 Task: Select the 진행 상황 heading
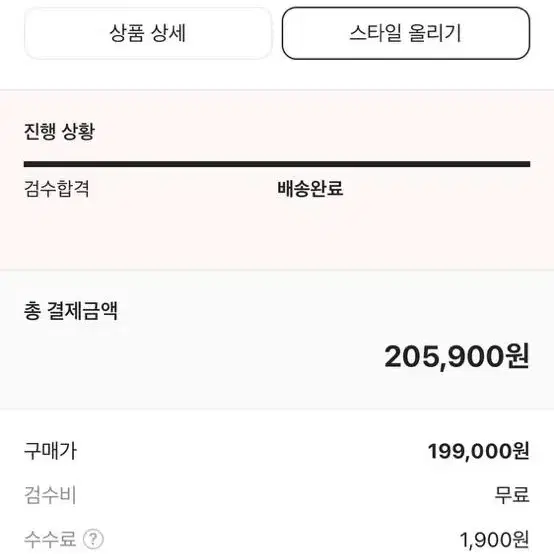(x=59, y=131)
